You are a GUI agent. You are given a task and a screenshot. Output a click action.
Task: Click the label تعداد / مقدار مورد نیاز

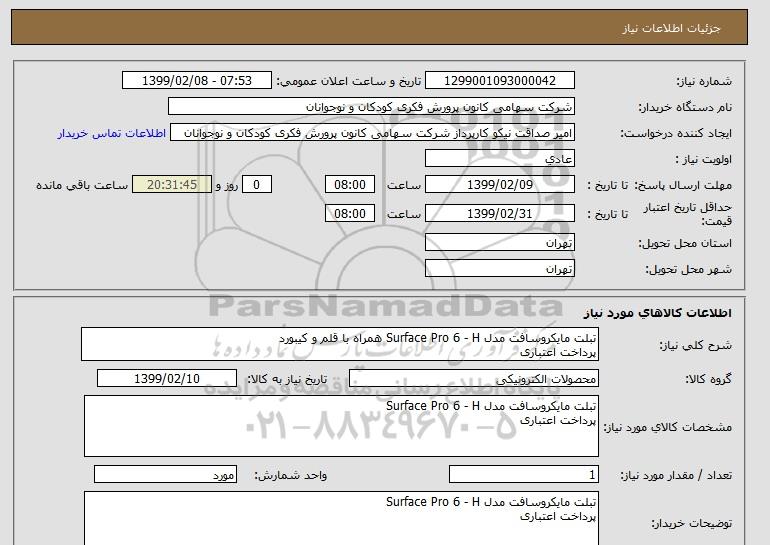676,475
